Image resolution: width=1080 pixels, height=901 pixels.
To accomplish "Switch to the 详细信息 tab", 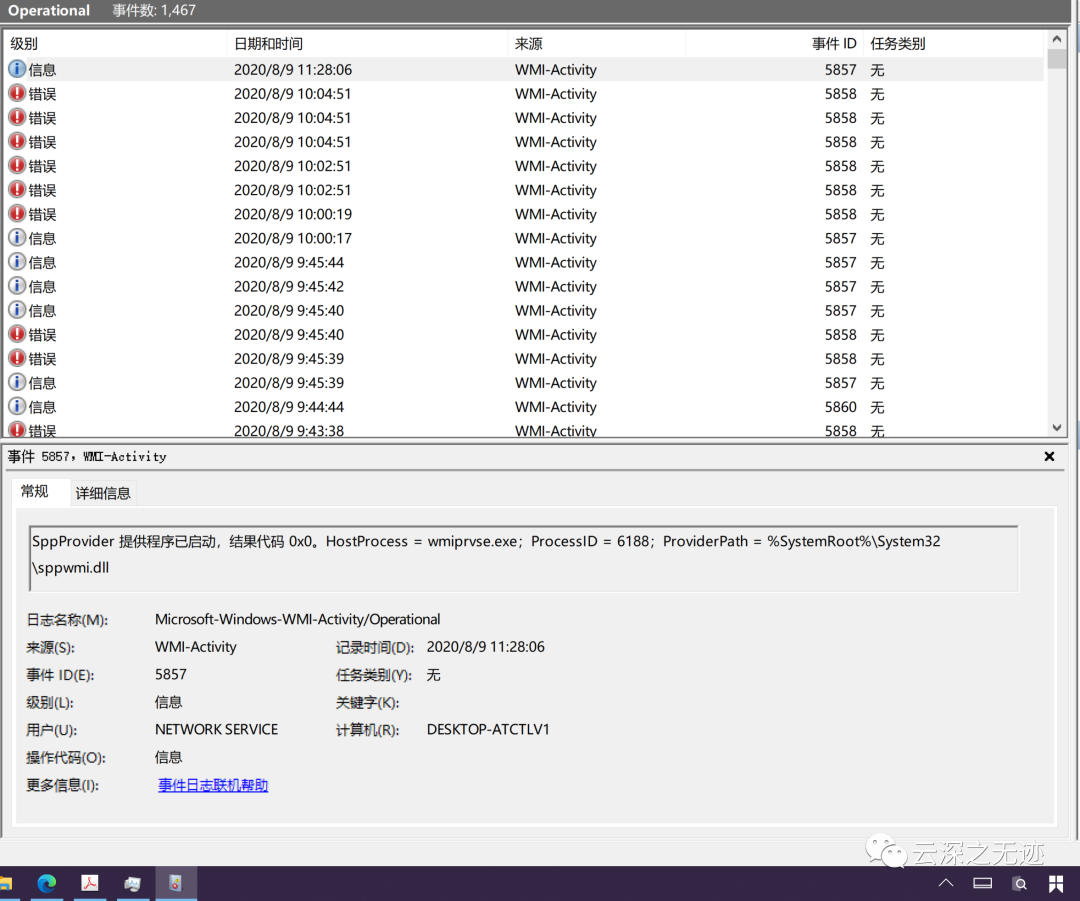I will pyautogui.click(x=103, y=493).
